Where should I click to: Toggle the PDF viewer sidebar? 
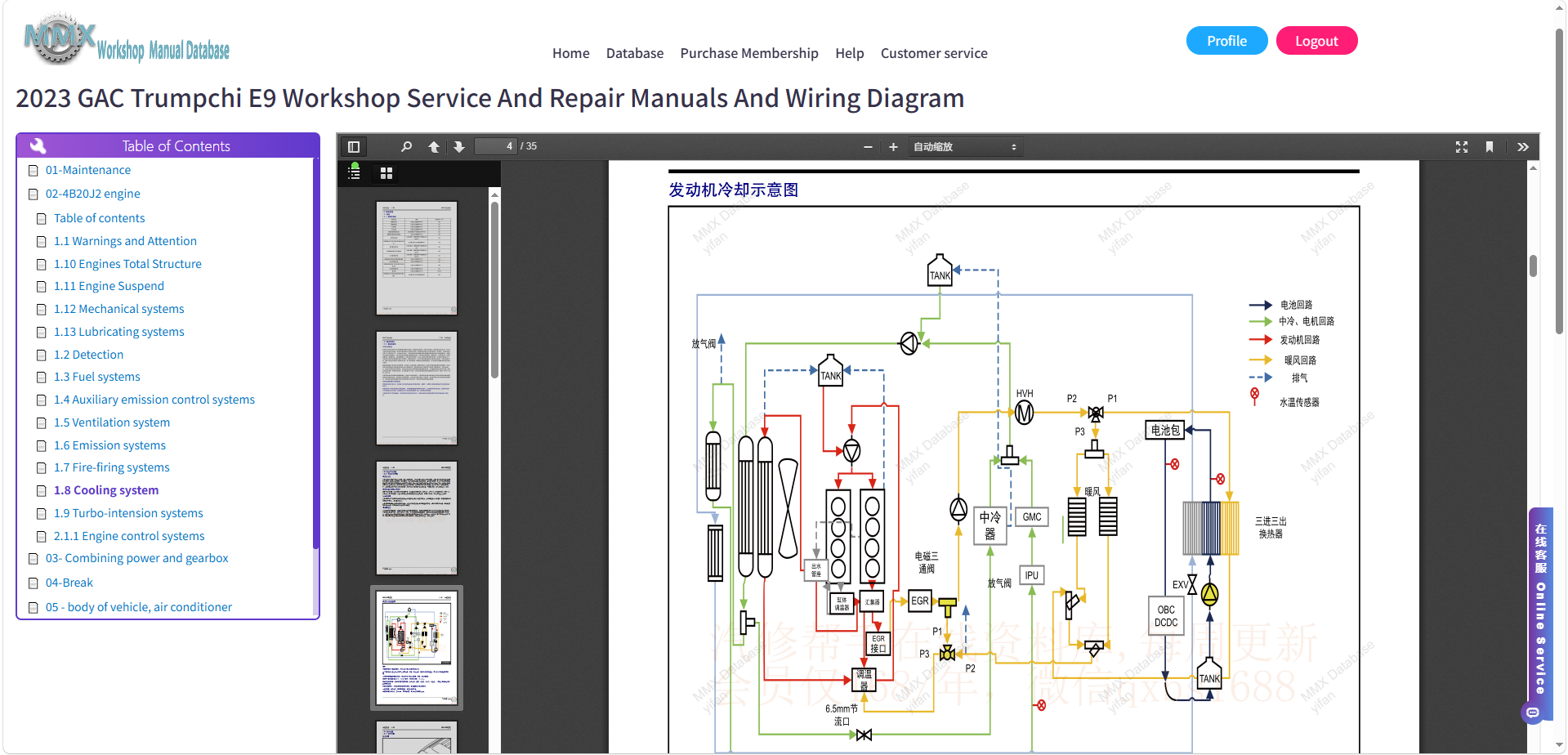click(x=354, y=147)
